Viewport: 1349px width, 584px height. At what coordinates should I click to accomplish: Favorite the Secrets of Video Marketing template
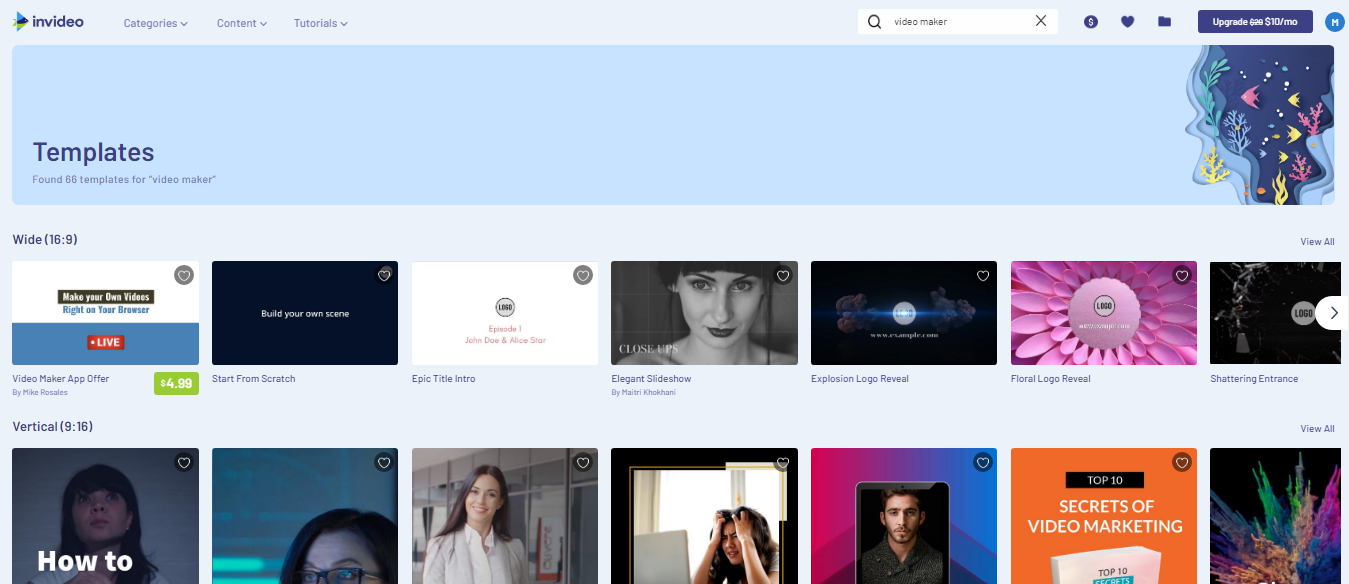(1181, 463)
